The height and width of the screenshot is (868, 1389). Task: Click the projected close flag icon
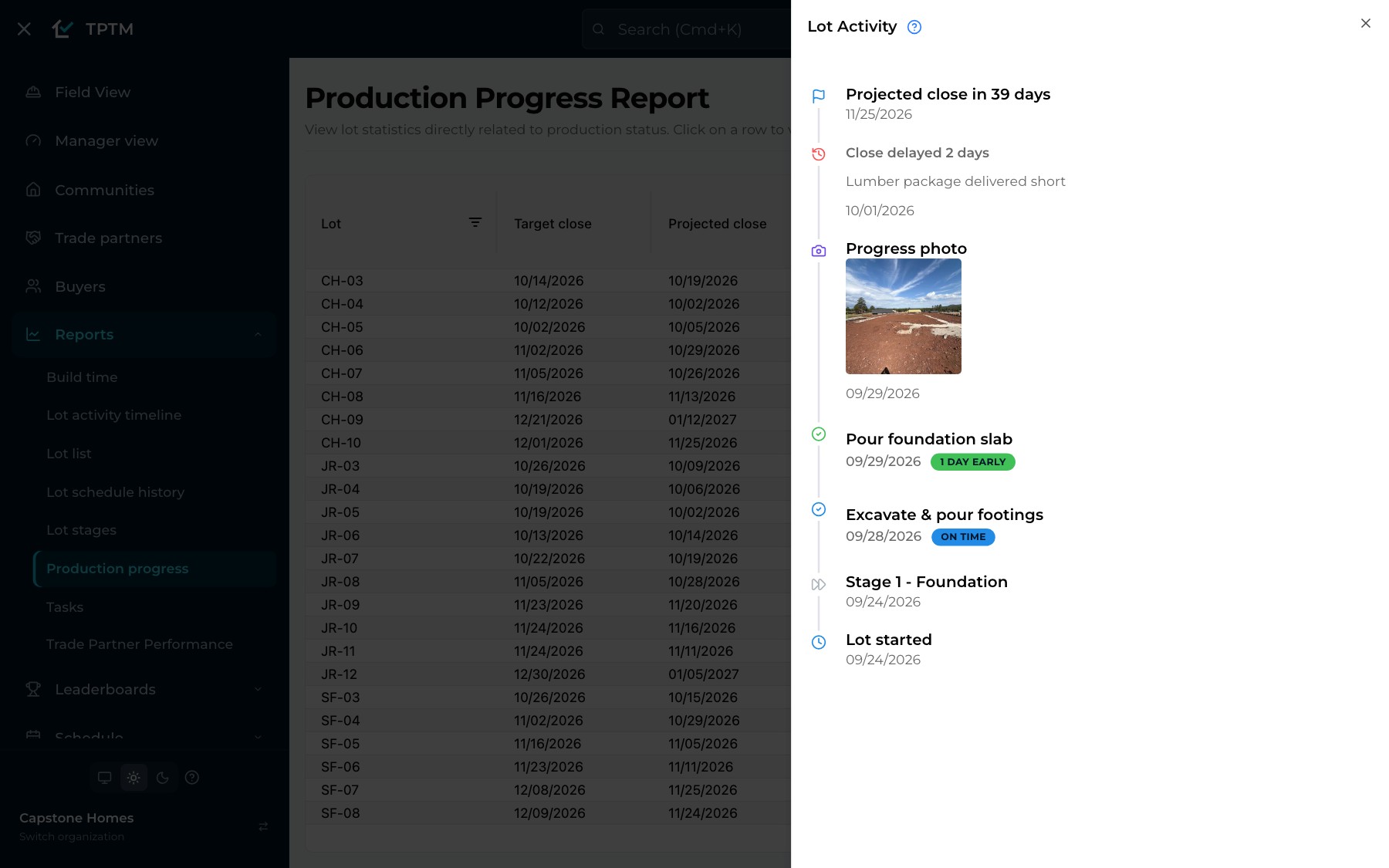[x=819, y=96]
